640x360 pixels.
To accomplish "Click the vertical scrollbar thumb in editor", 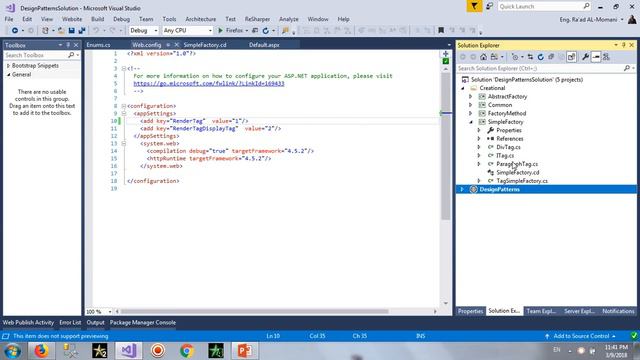I will pyautogui.click(x=446, y=146).
